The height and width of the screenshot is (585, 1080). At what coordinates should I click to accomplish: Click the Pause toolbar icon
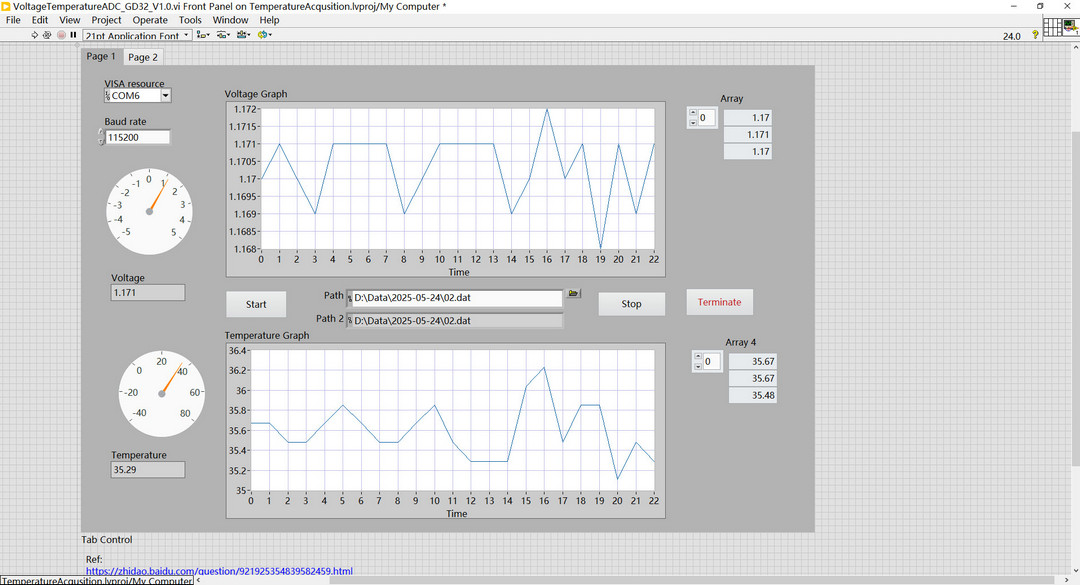[x=73, y=35]
